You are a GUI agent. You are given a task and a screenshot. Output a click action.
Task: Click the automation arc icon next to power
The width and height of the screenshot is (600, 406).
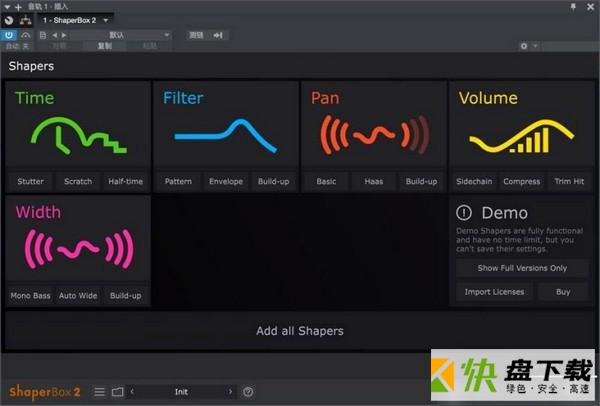coord(26,35)
